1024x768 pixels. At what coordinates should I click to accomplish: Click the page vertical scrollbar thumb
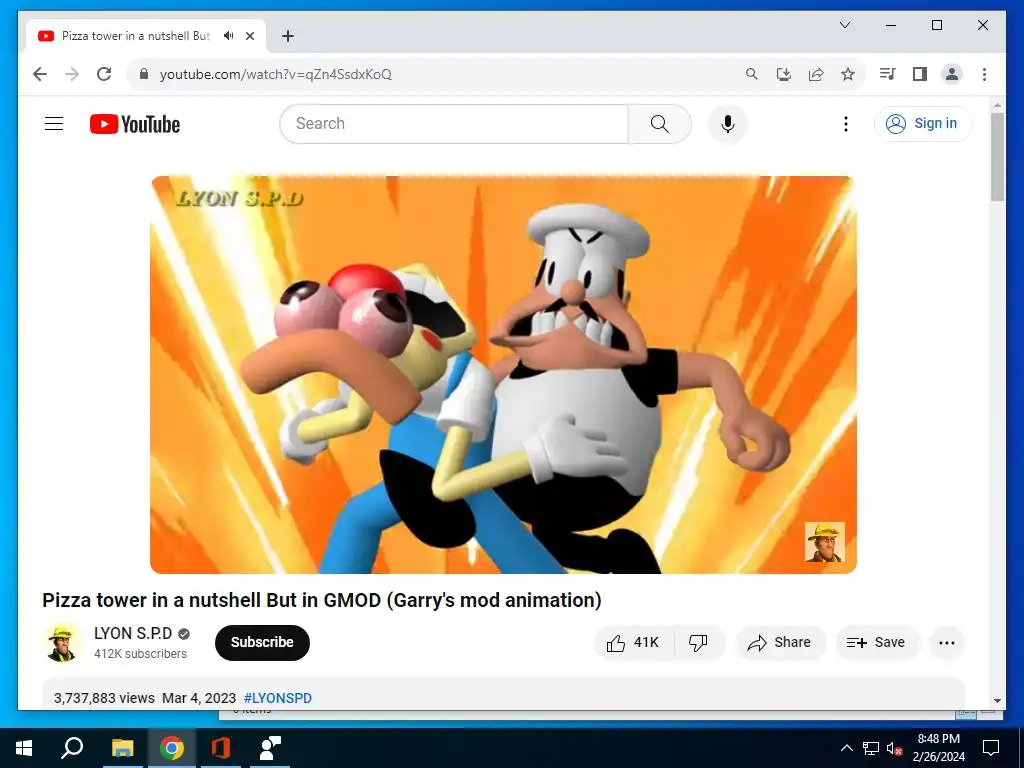997,157
